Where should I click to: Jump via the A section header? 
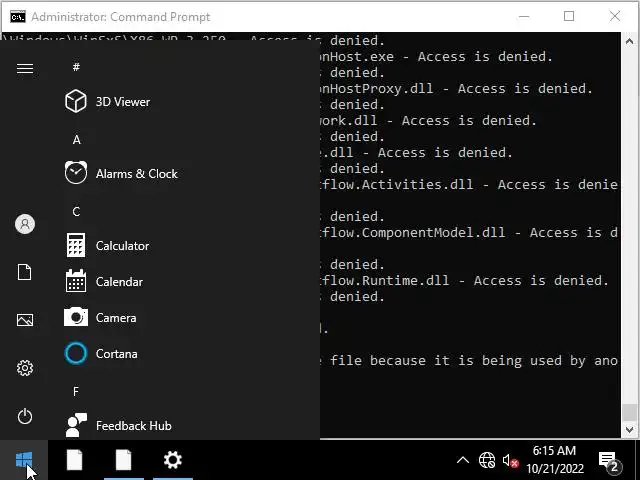pyautogui.click(x=76, y=140)
